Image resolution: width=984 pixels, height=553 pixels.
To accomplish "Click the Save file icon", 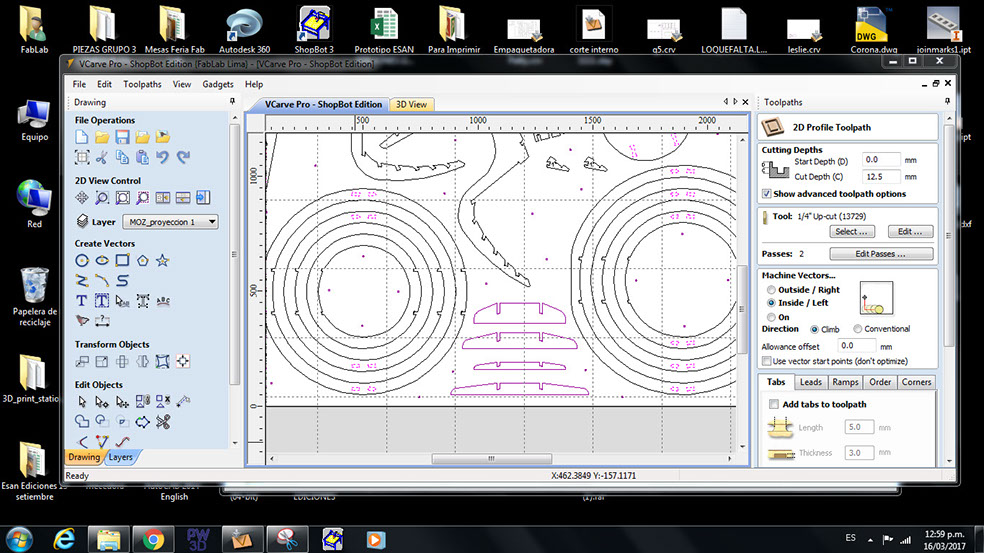I will coord(122,136).
